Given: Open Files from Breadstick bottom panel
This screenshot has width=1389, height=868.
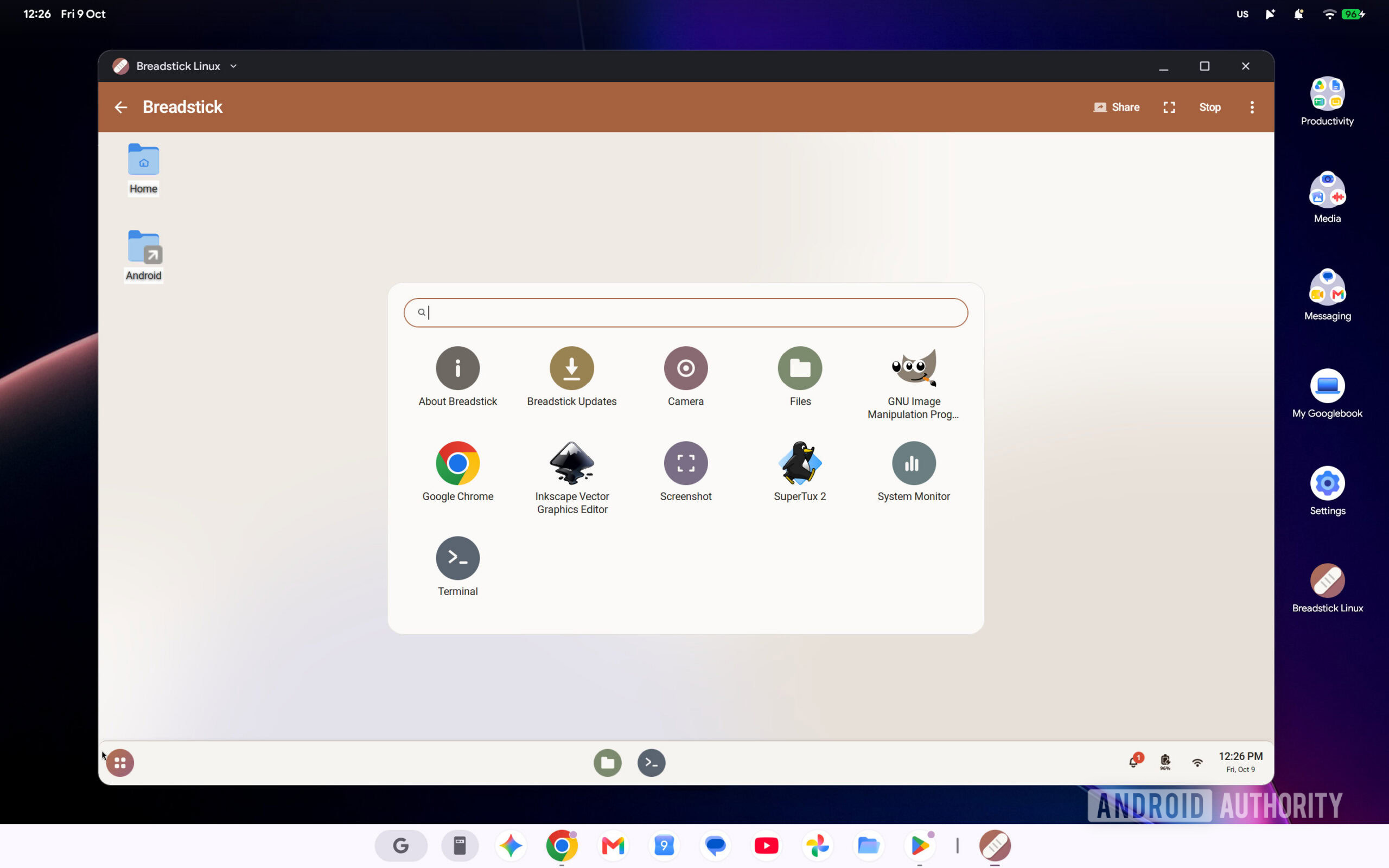Looking at the screenshot, I should (x=607, y=762).
